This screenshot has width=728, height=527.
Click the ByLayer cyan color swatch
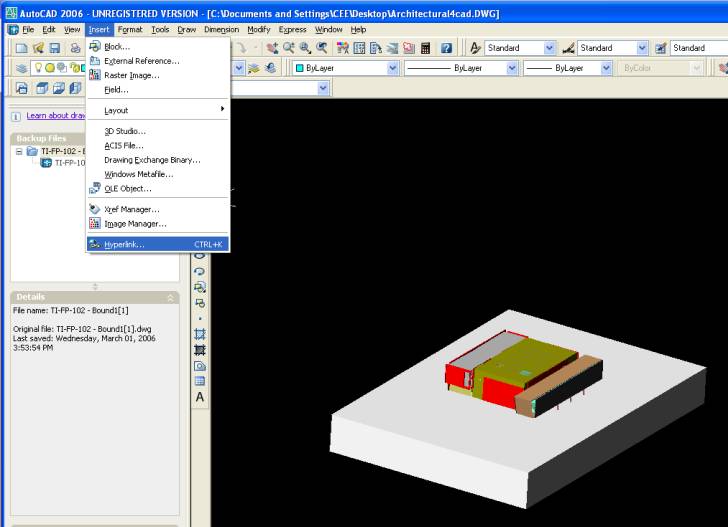[300, 68]
